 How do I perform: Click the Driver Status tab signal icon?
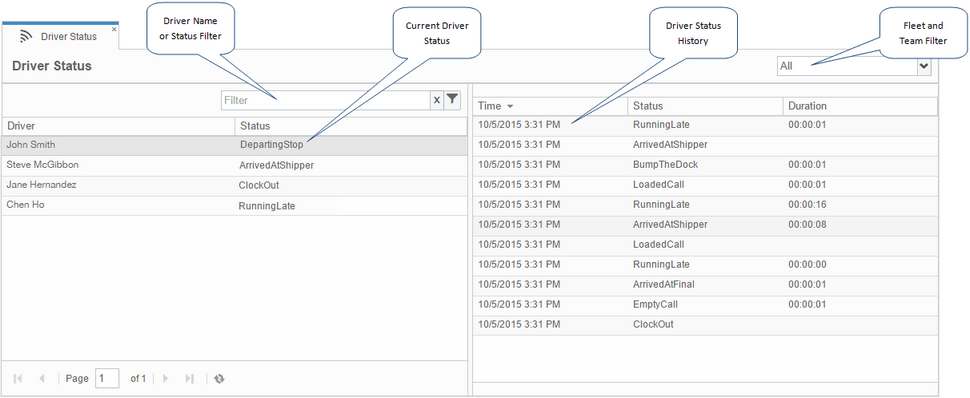point(26,37)
